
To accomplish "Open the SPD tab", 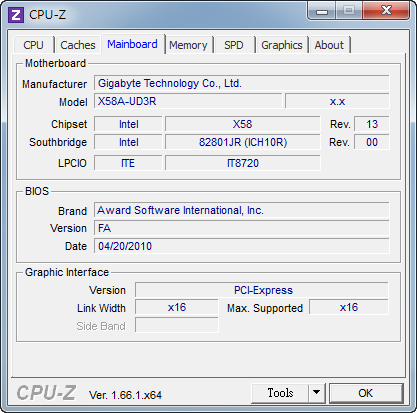I will (x=234, y=45).
